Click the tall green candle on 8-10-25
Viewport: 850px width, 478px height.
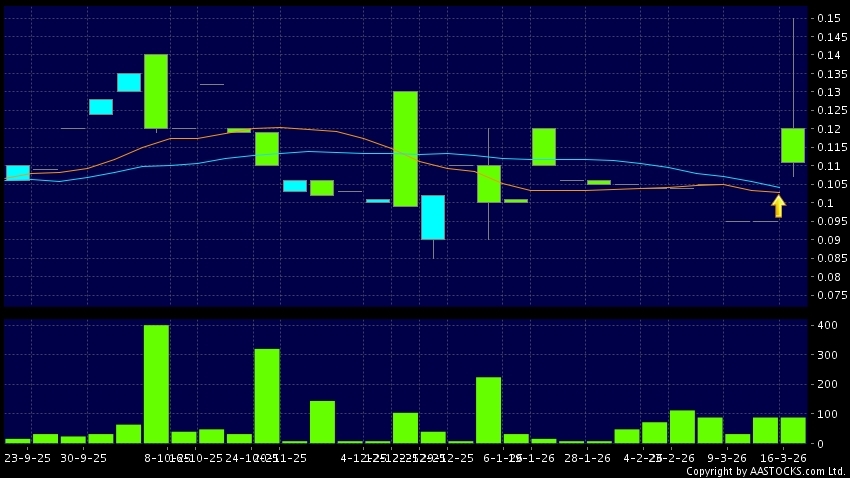pyautogui.click(x=156, y=91)
